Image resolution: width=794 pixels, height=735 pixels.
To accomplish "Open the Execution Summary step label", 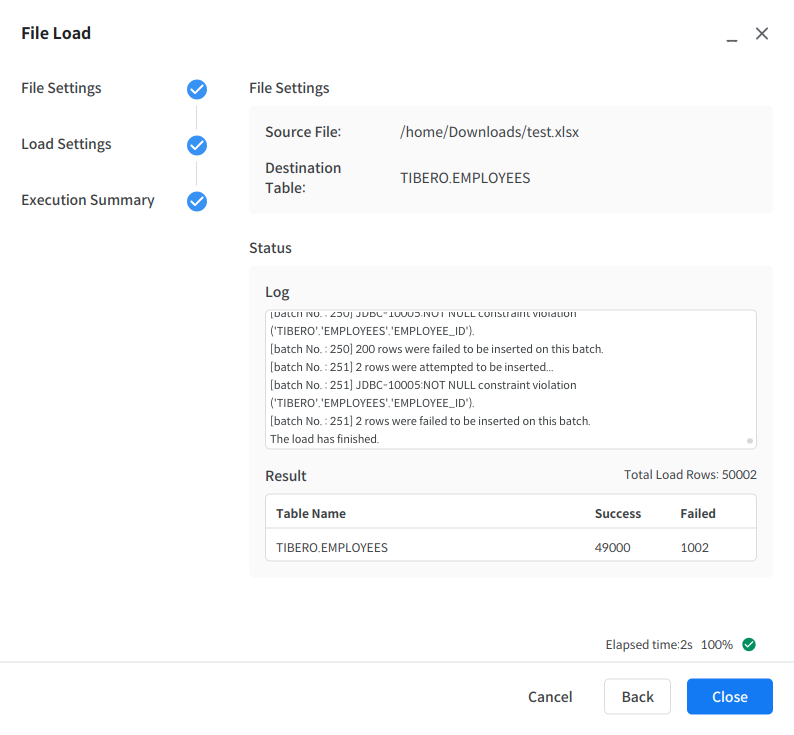I will coord(88,200).
